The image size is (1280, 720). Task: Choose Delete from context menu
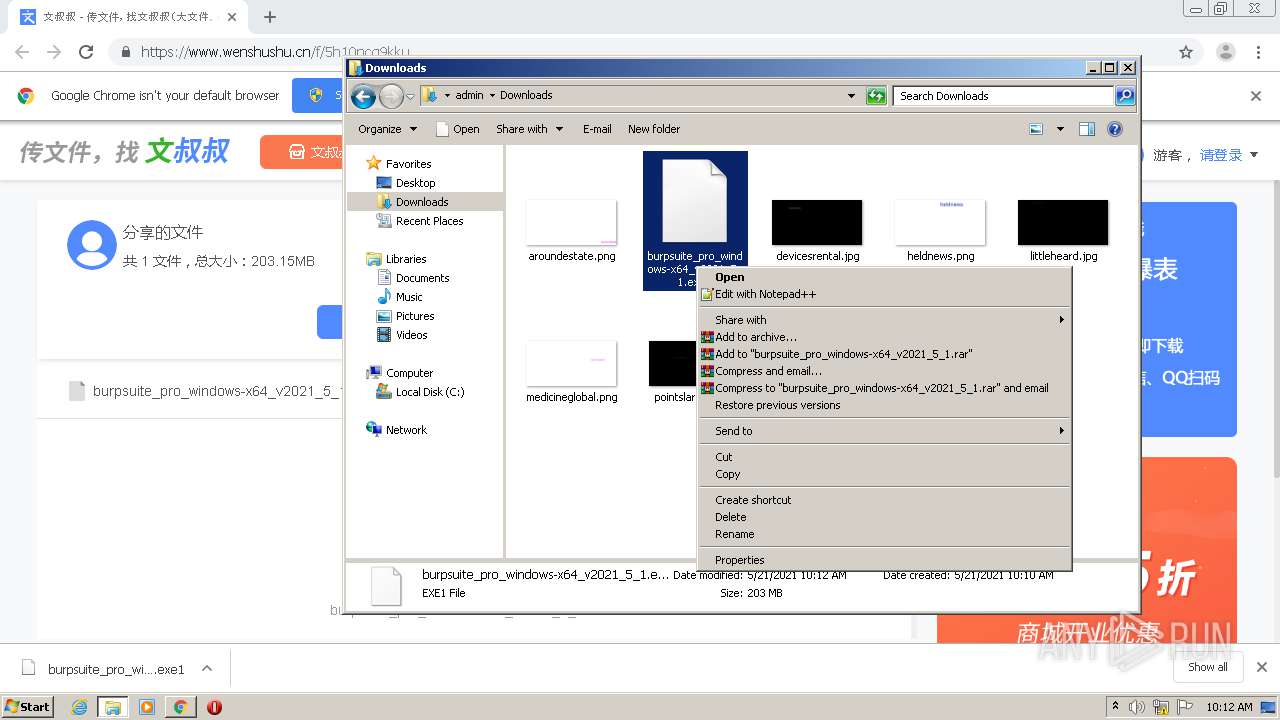click(884, 517)
